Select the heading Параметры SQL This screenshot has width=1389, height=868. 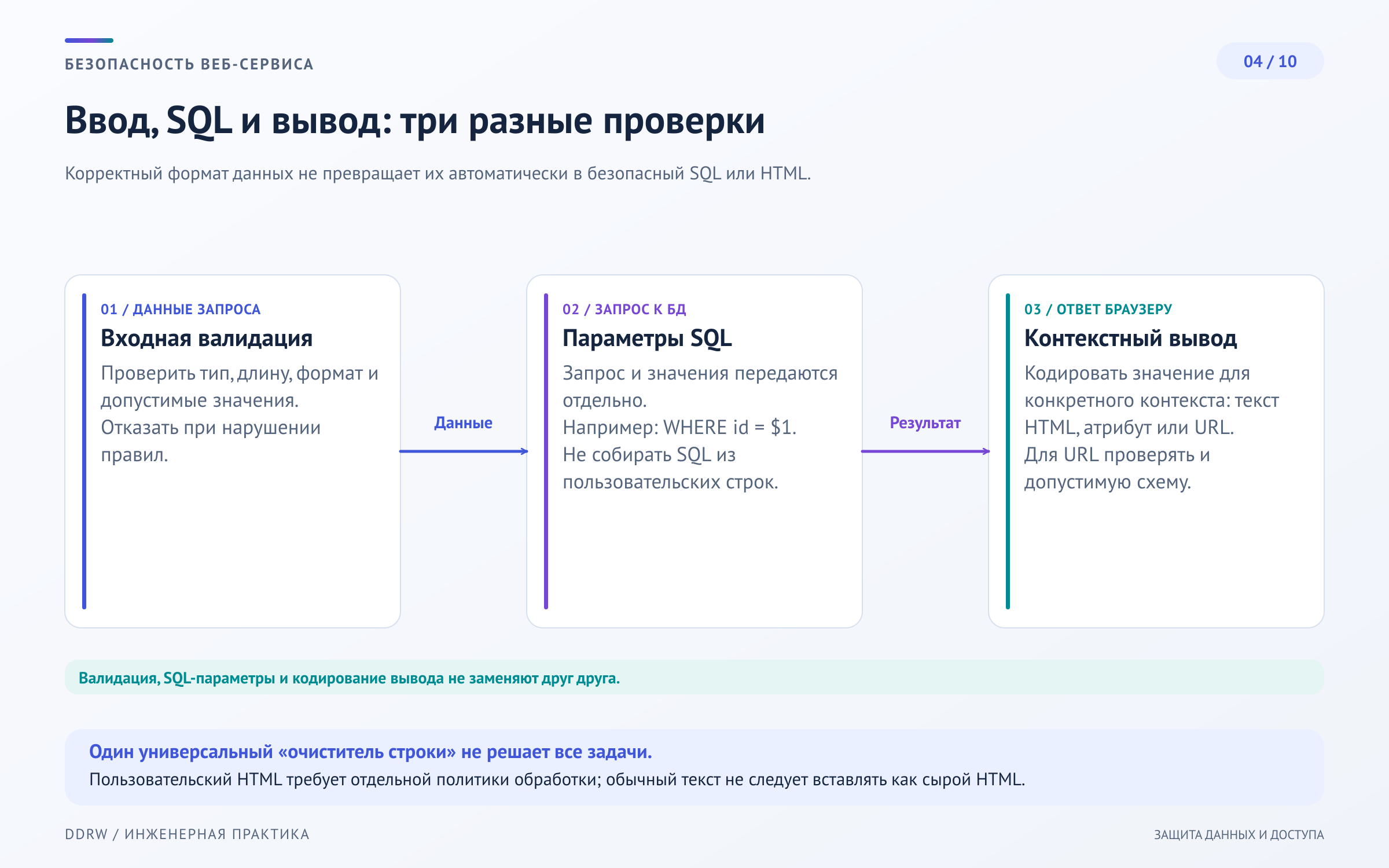tap(647, 339)
